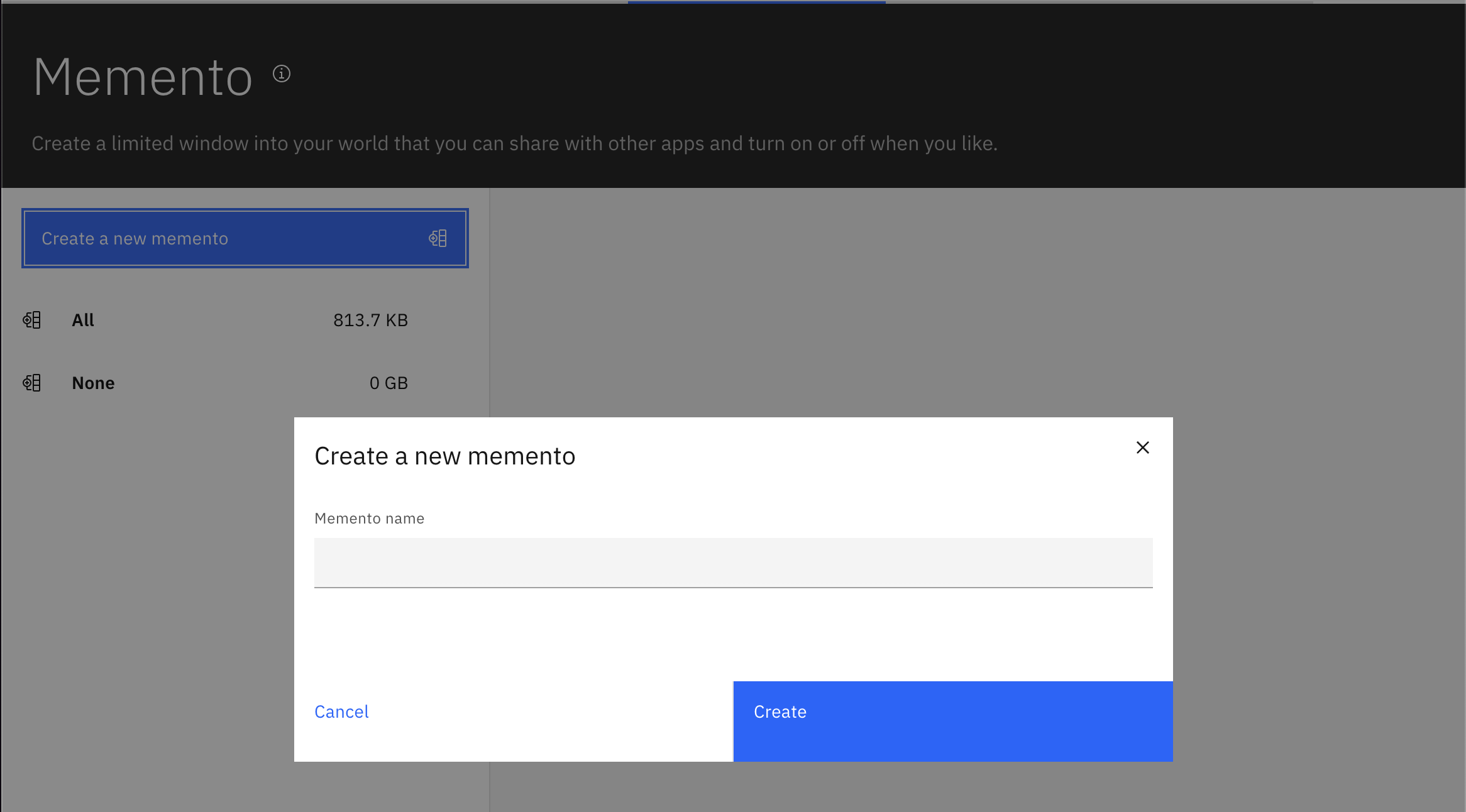Select the memento icon next to None

click(32, 383)
